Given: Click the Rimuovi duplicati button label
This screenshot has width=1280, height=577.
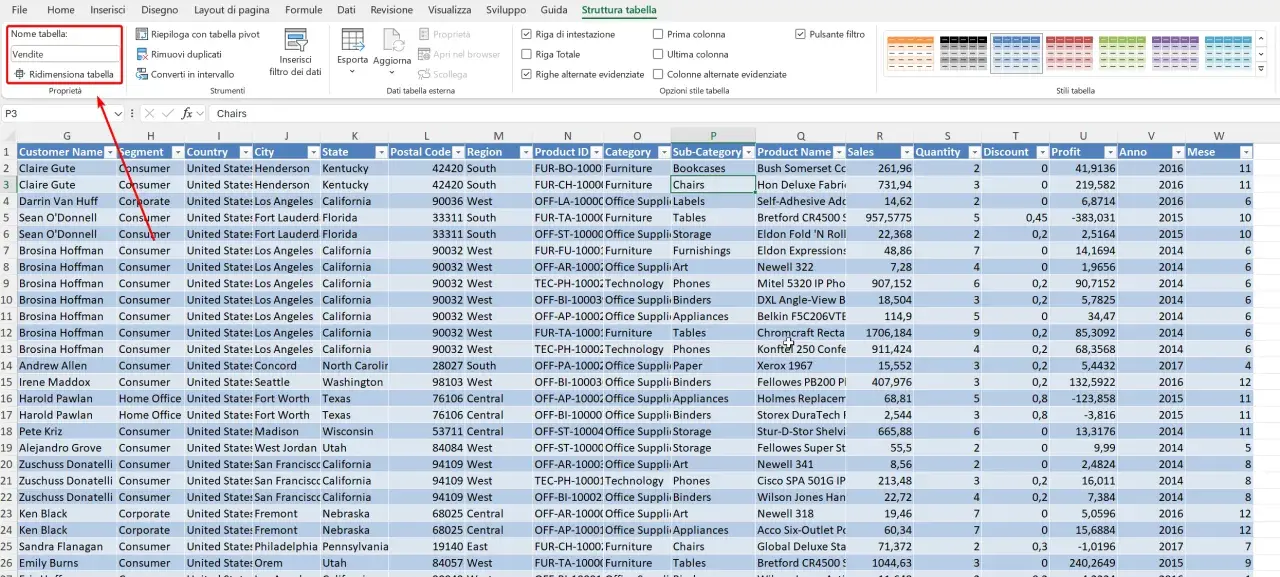Looking at the screenshot, I should click(x=186, y=54).
